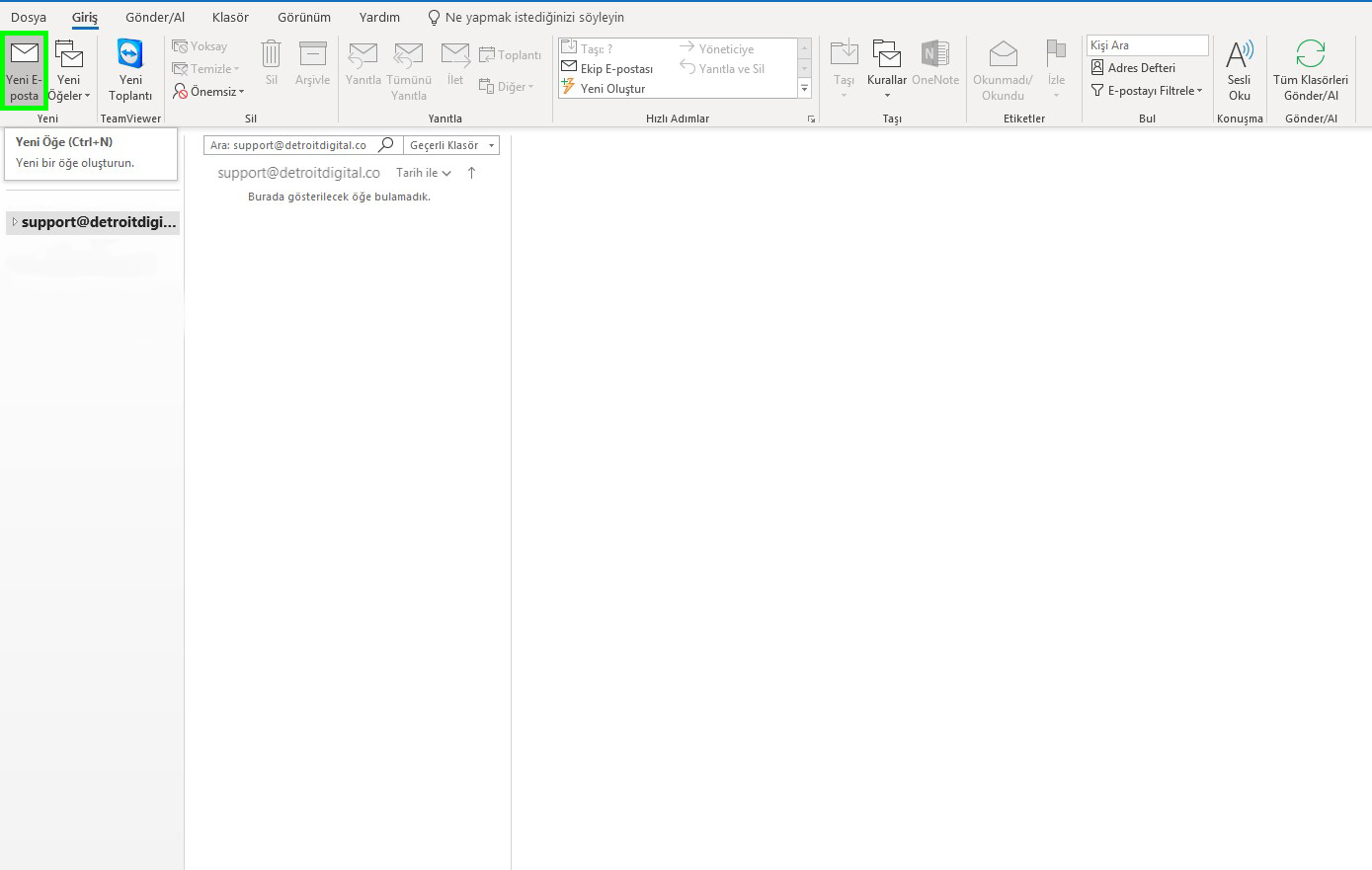Switch to the Görünüm ribbon tab

coord(303,17)
